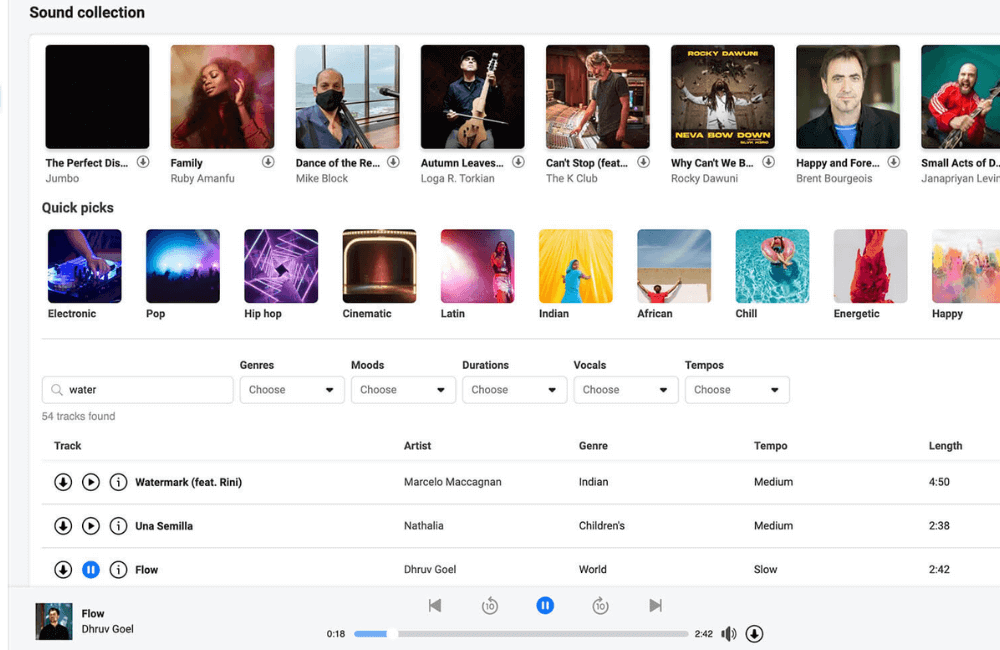Download the Family track by Ruby Amanfu

pyautogui.click(x=266, y=161)
